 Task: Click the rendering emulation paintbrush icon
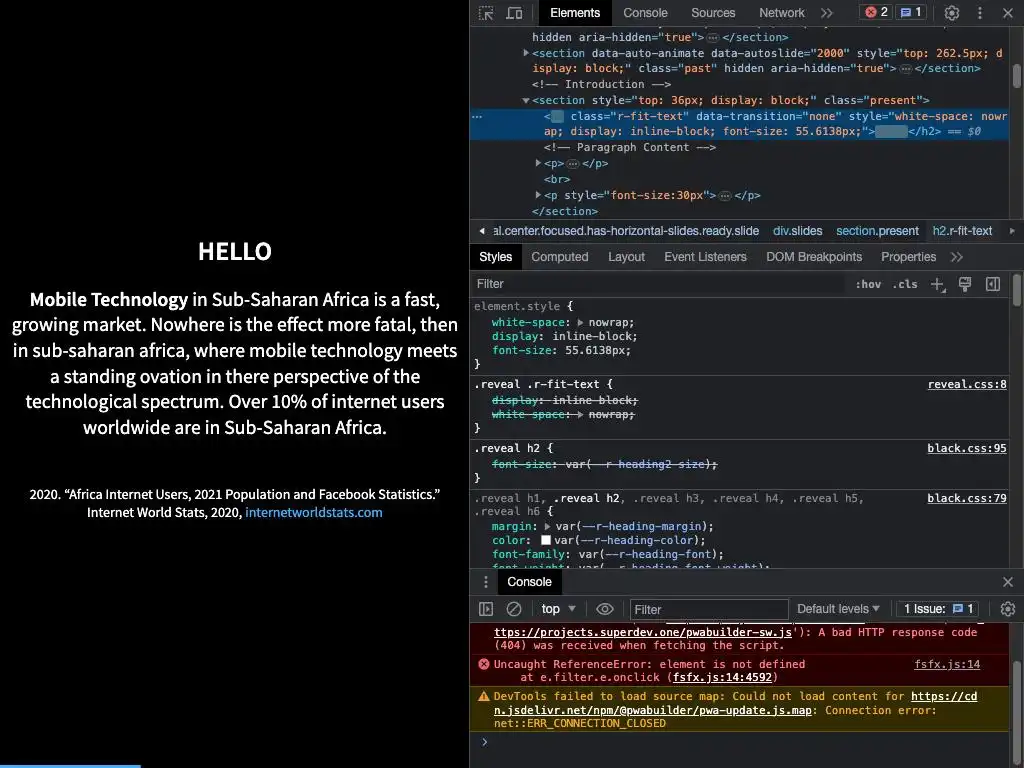(x=965, y=284)
